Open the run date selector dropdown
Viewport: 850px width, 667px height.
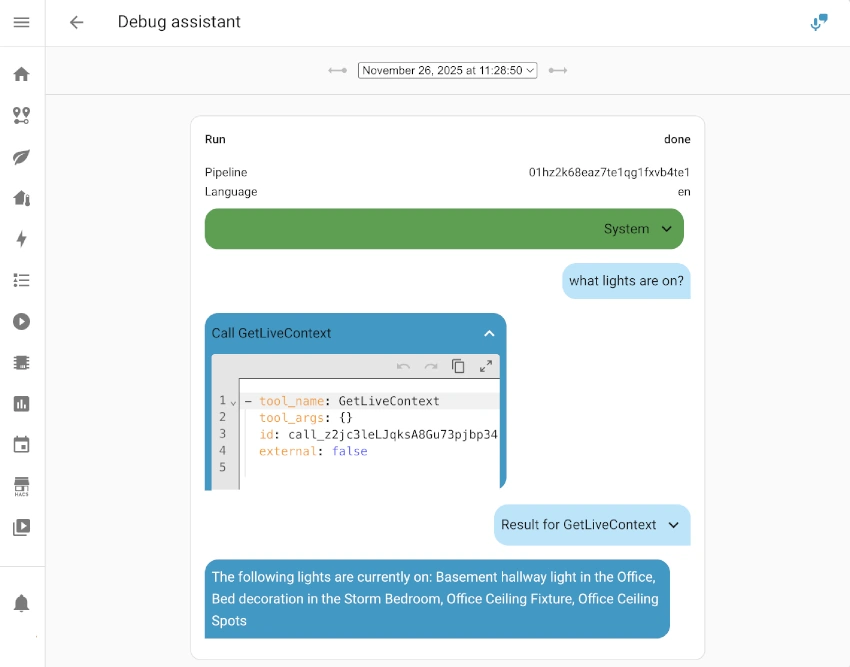point(447,70)
